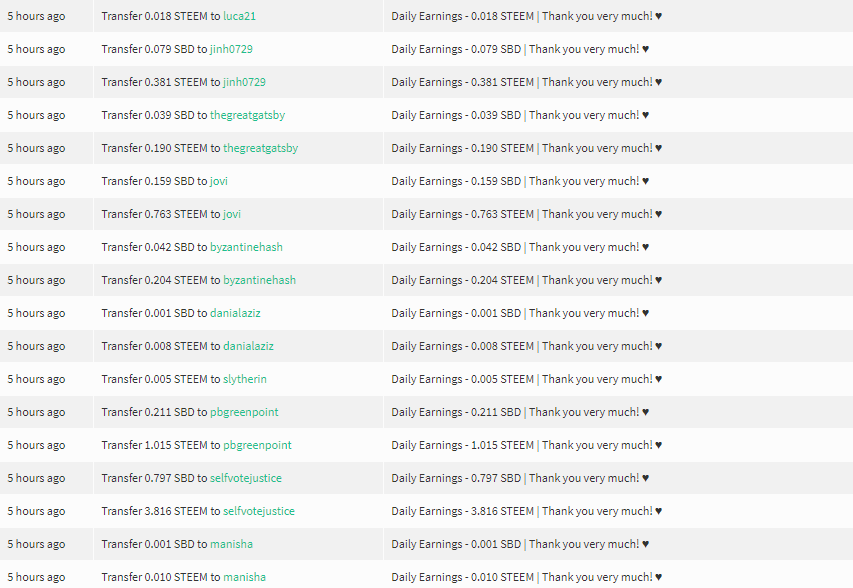Click '5 hours ago' beside Transfer 1.015 STEEM

pos(36,445)
